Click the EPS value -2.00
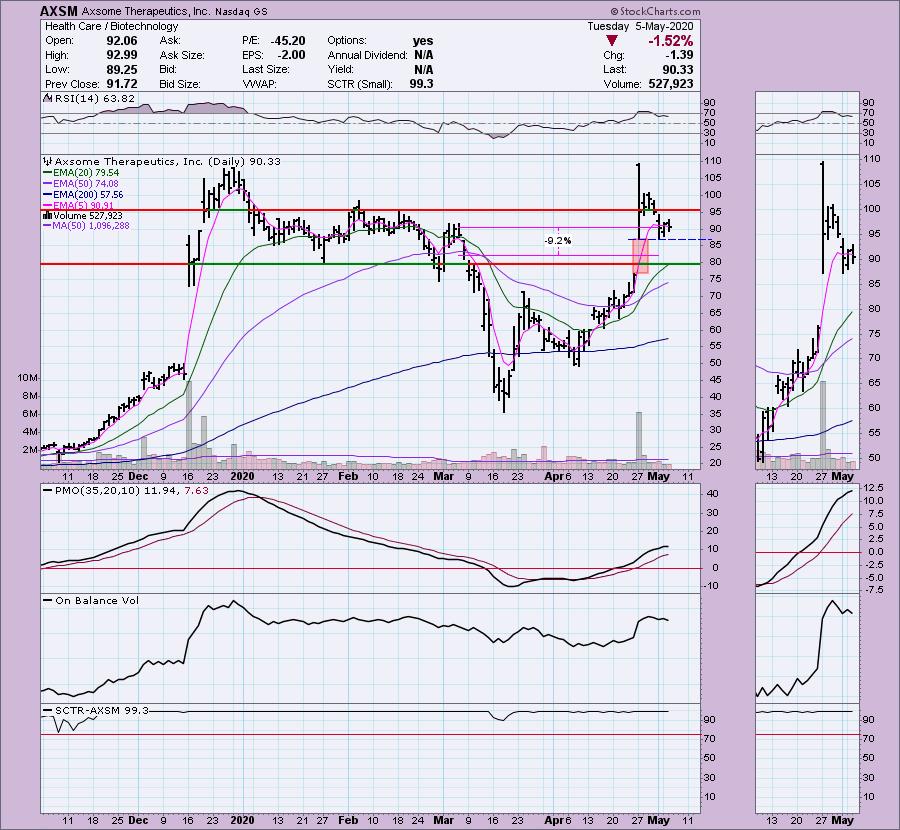900x830 pixels. pos(292,55)
